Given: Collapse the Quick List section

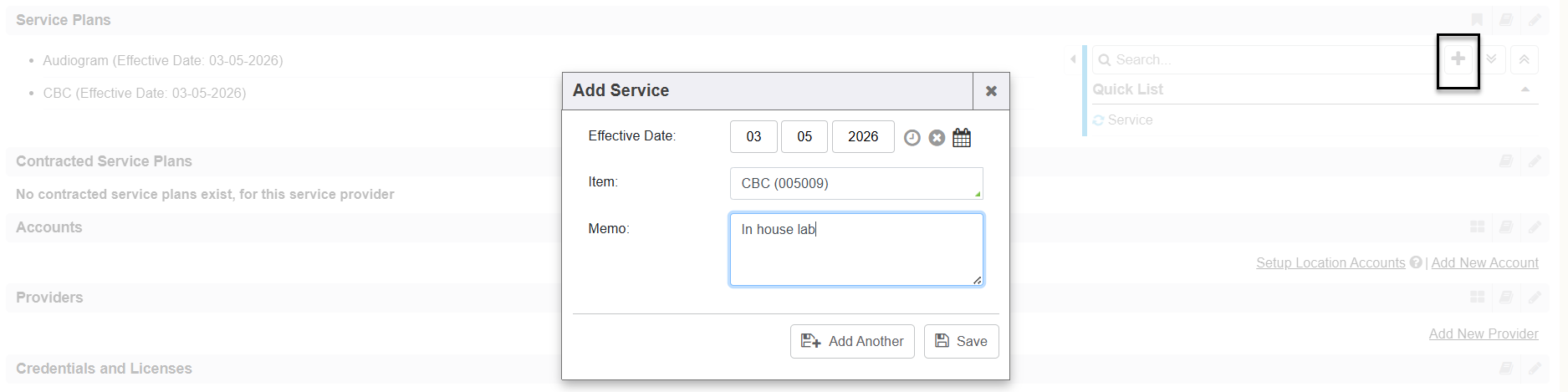Looking at the screenshot, I should (1525, 89).
